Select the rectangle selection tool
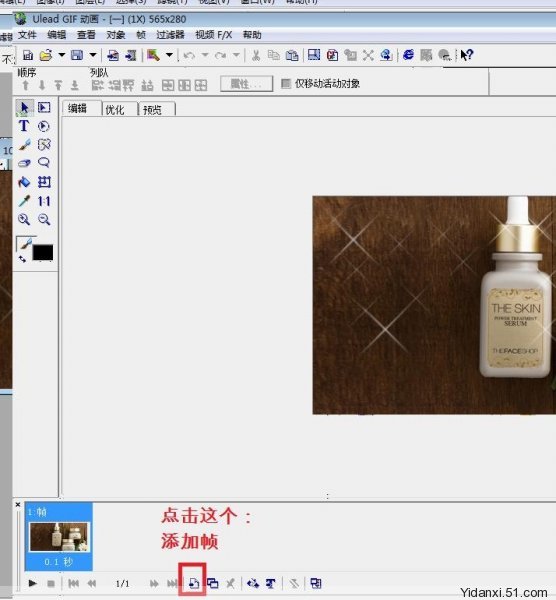556x600 pixels. [x=44, y=108]
